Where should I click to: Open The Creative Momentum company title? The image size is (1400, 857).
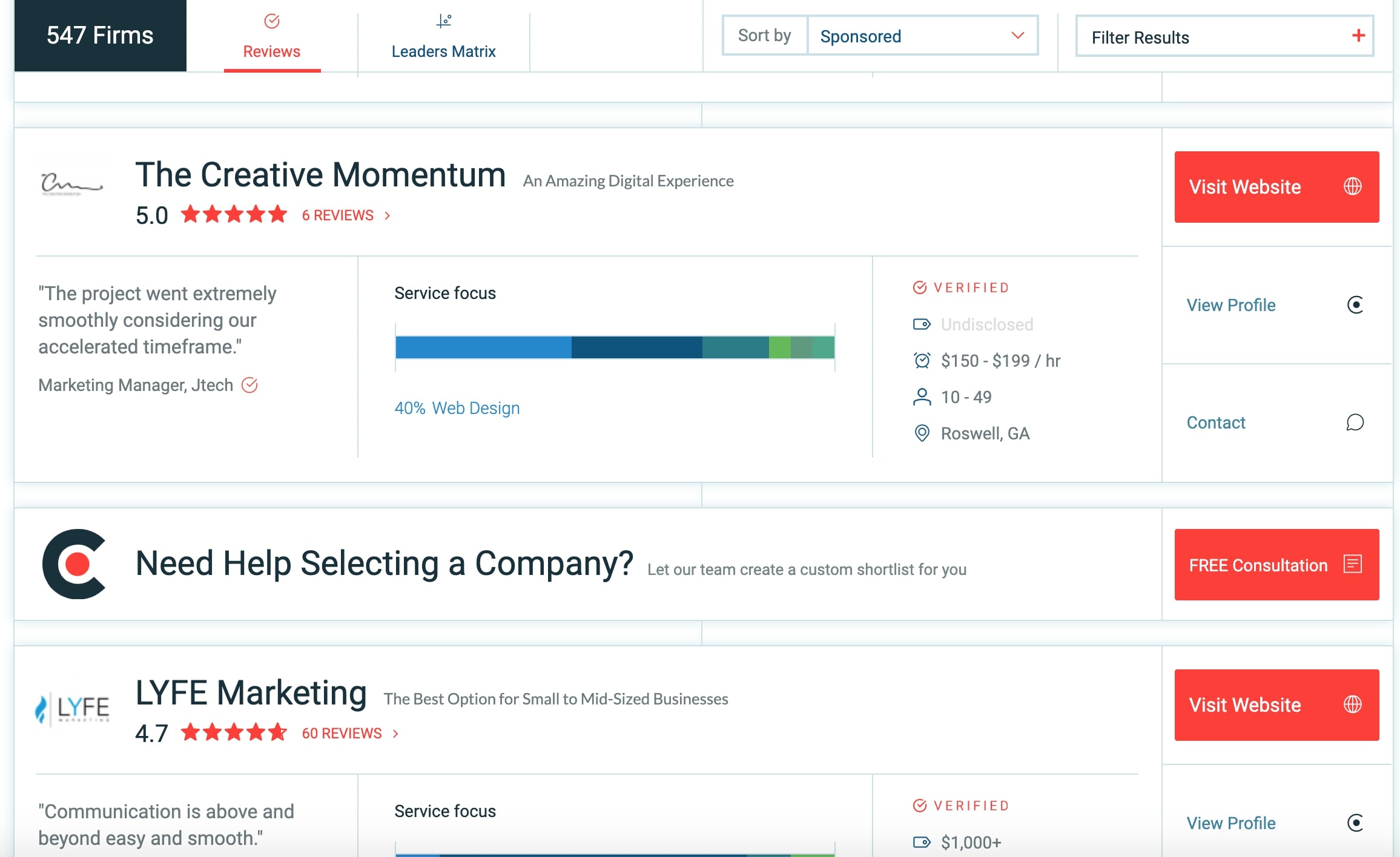[x=320, y=175]
